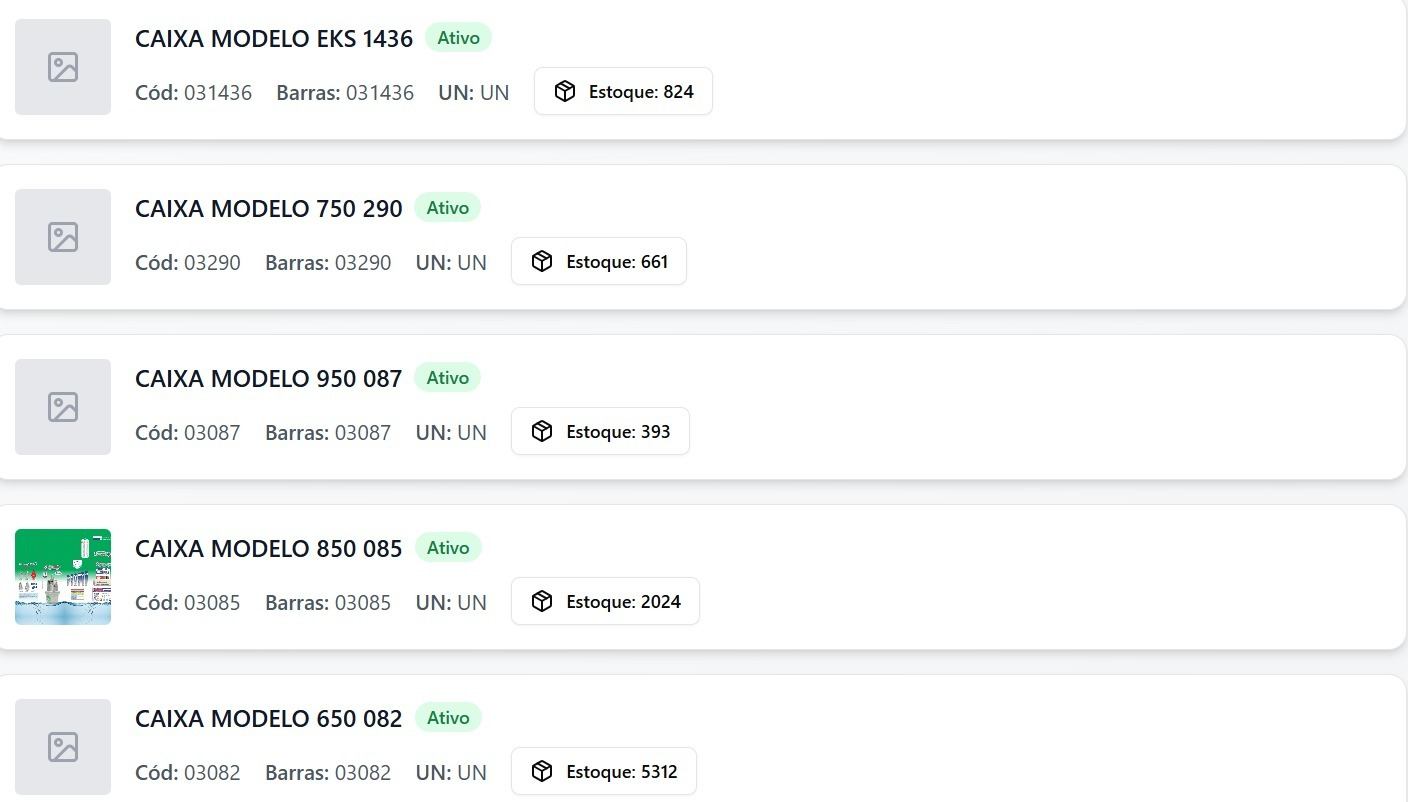
Task: Open the Estoque: 824 stock button
Action: click(x=623, y=92)
